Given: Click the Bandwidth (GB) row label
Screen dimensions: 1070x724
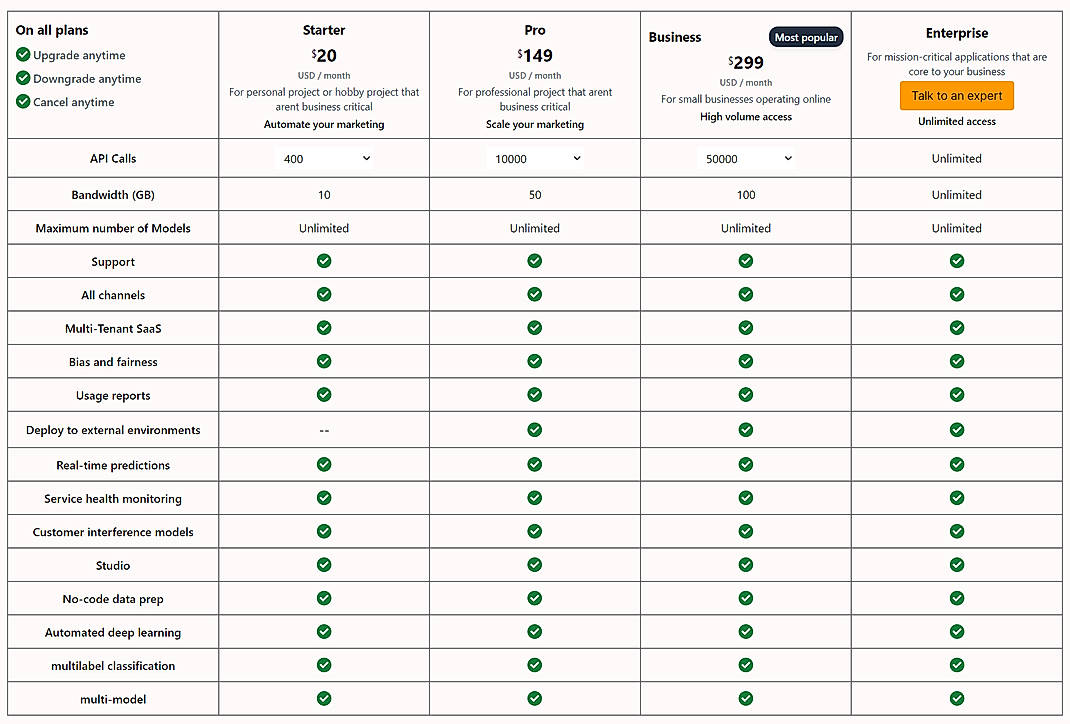Looking at the screenshot, I should pos(112,194).
